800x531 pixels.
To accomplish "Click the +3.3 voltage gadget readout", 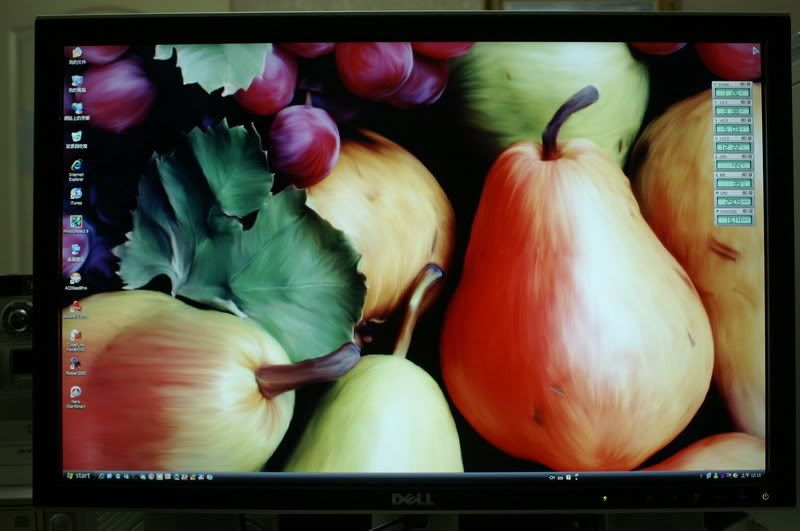I will point(732,113).
